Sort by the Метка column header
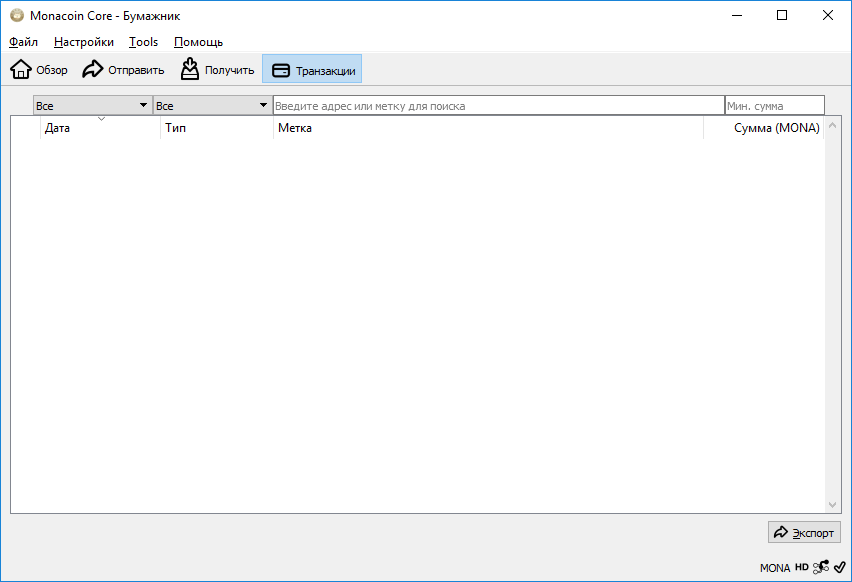The width and height of the screenshot is (852, 582). coord(488,128)
